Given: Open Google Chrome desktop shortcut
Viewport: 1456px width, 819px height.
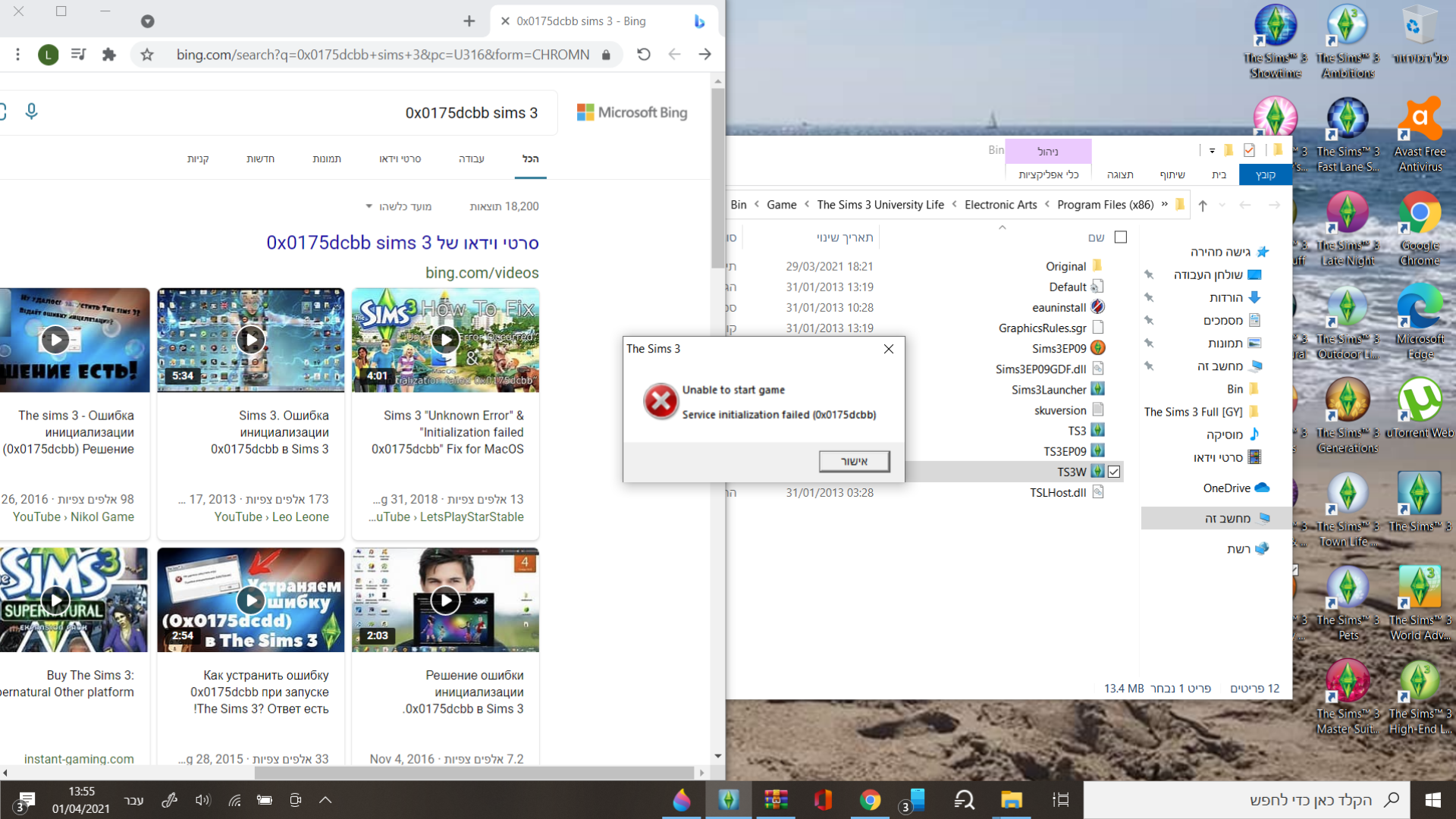Looking at the screenshot, I should point(1420,228).
